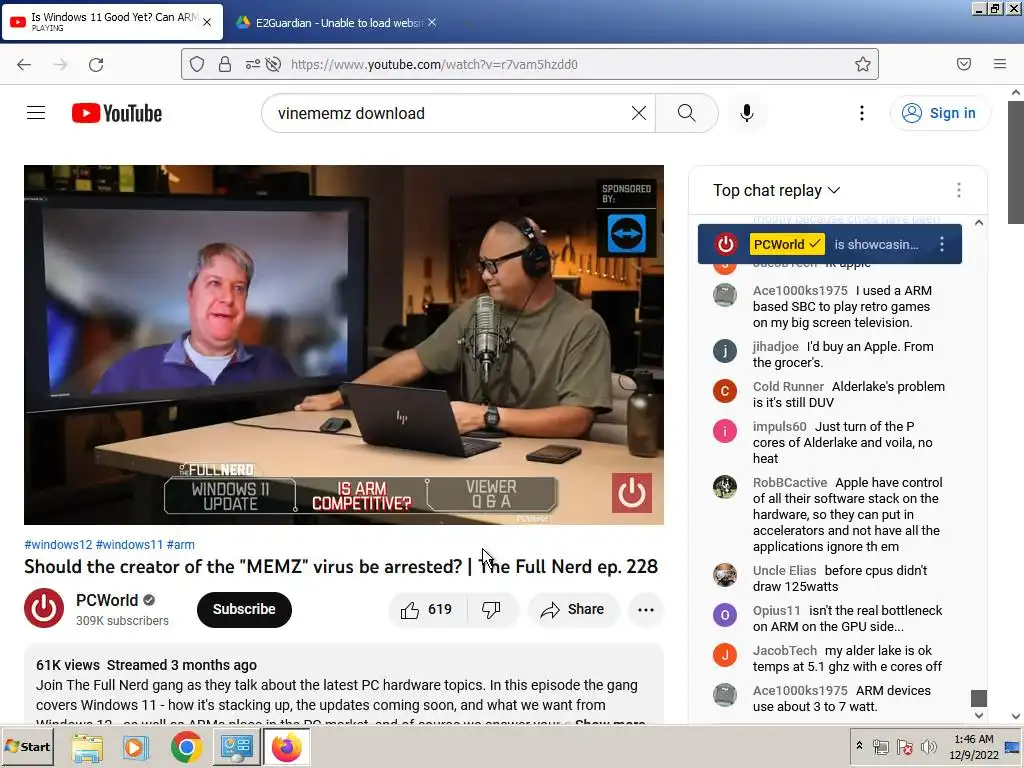1024x768 pixels.
Task: Clear the search query with the X
Action: 639,113
